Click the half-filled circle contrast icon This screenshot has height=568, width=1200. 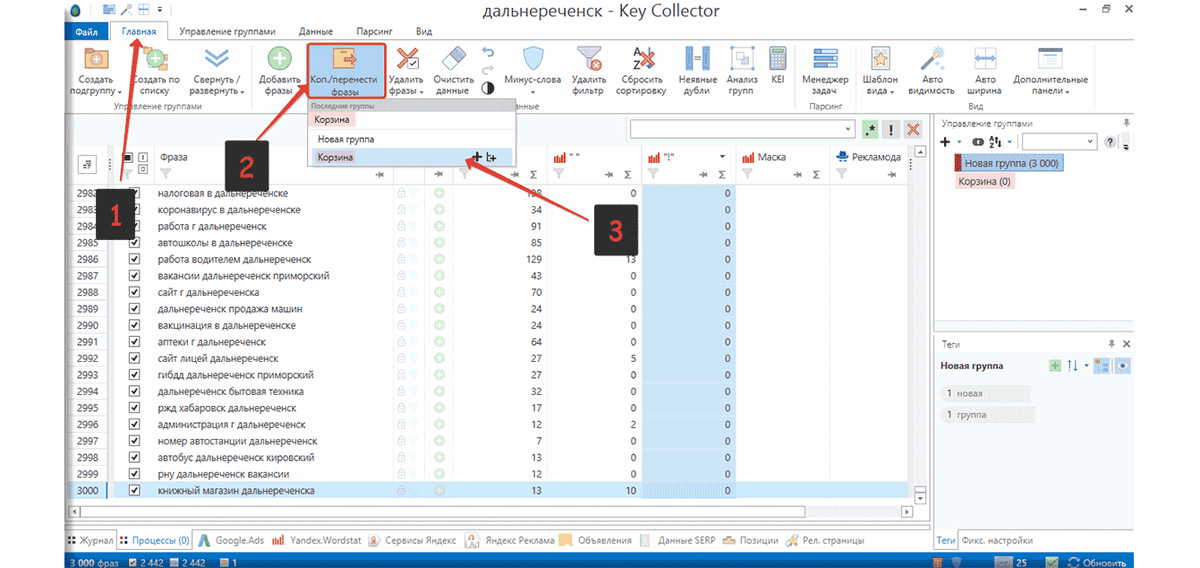click(x=488, y=88)
